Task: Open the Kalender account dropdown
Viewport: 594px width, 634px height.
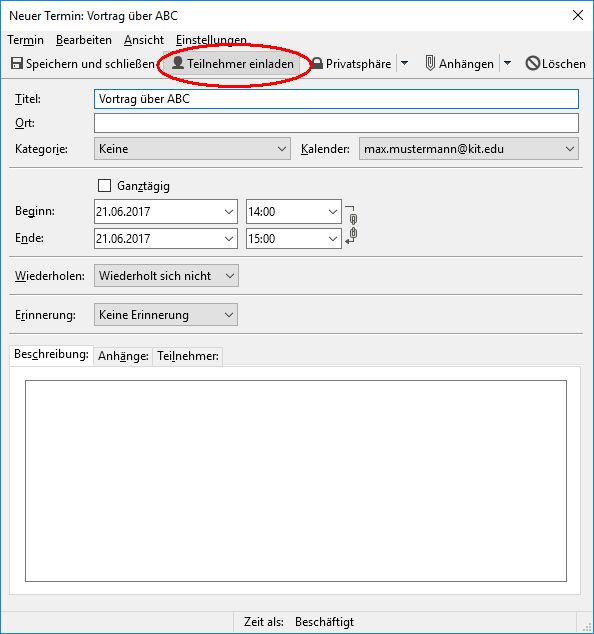Action: (x=469, y=148)
